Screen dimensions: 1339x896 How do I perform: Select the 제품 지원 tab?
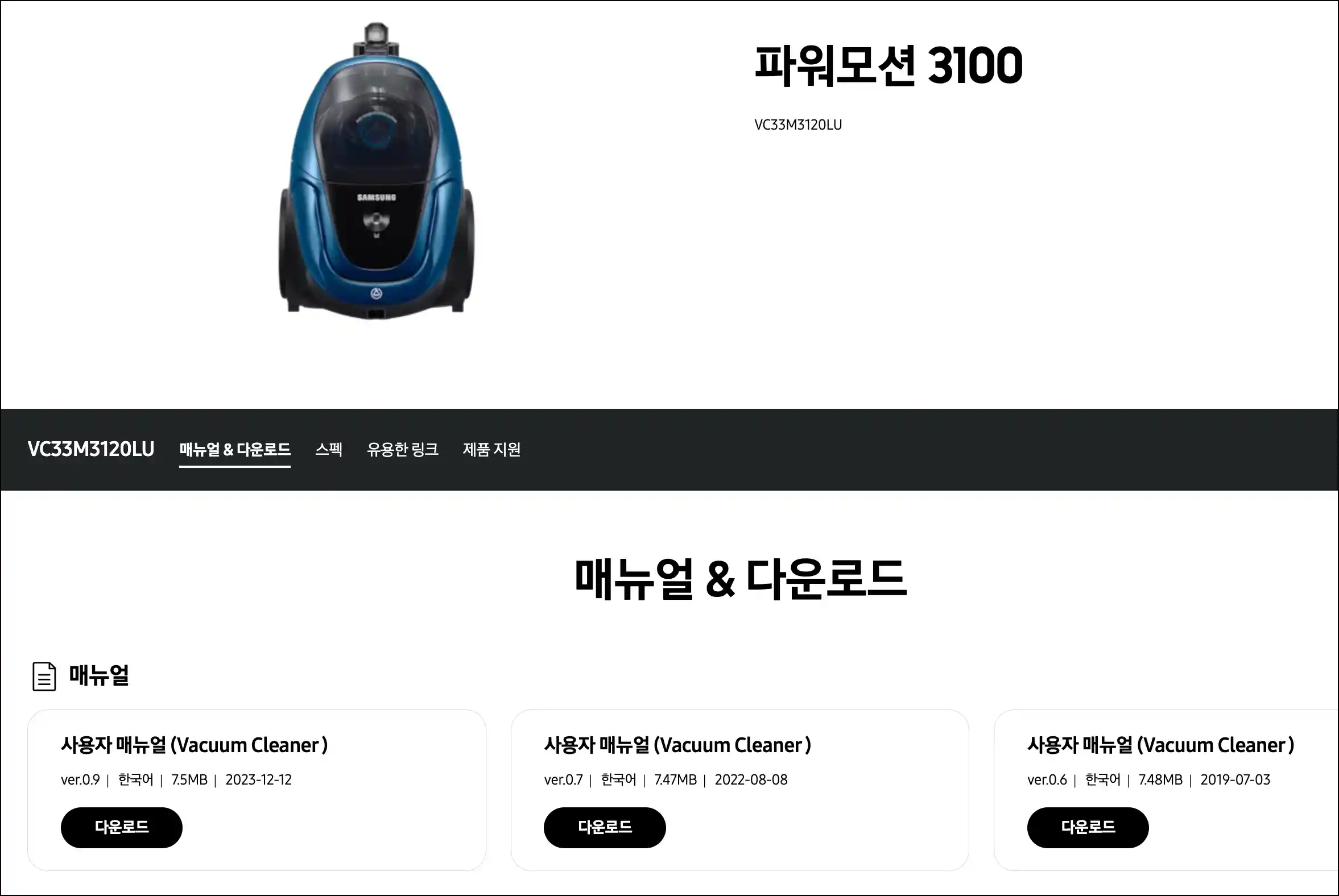(491, 450)
